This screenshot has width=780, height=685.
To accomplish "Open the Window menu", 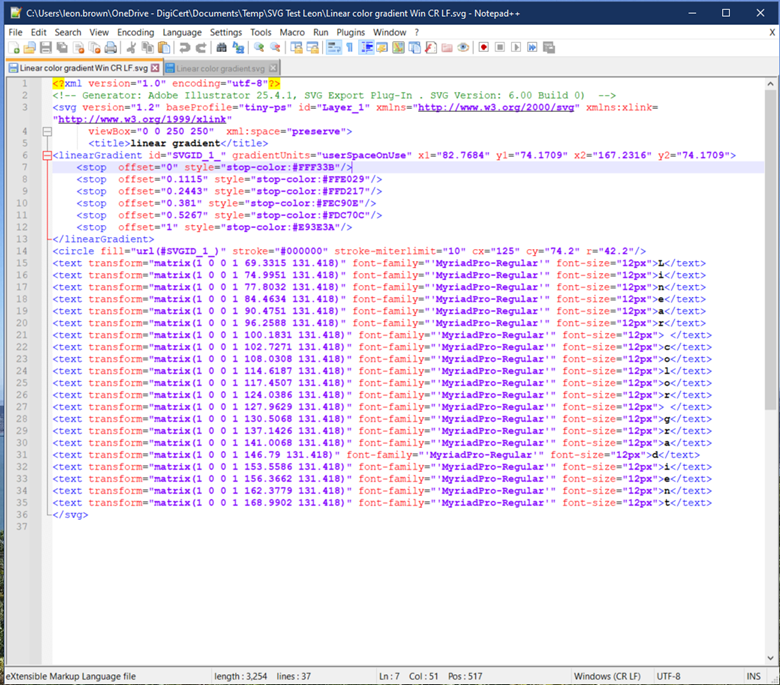I will point(390,32).
